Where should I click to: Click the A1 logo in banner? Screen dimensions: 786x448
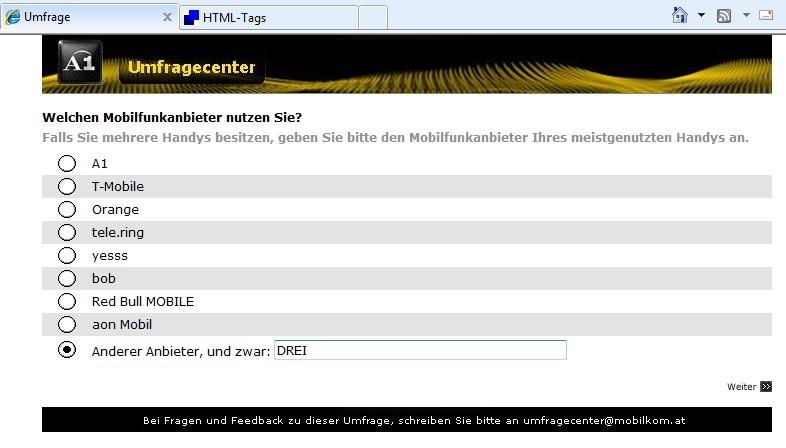tap(80, 62)
